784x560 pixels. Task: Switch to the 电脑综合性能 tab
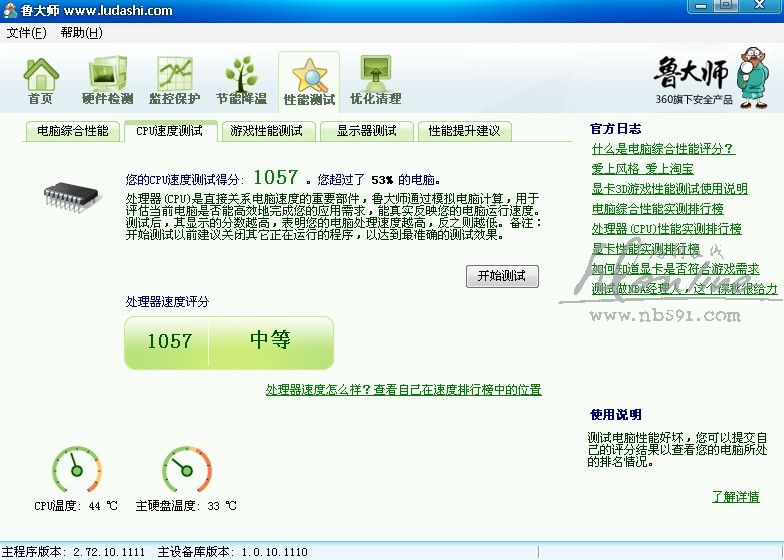point(72,131)
